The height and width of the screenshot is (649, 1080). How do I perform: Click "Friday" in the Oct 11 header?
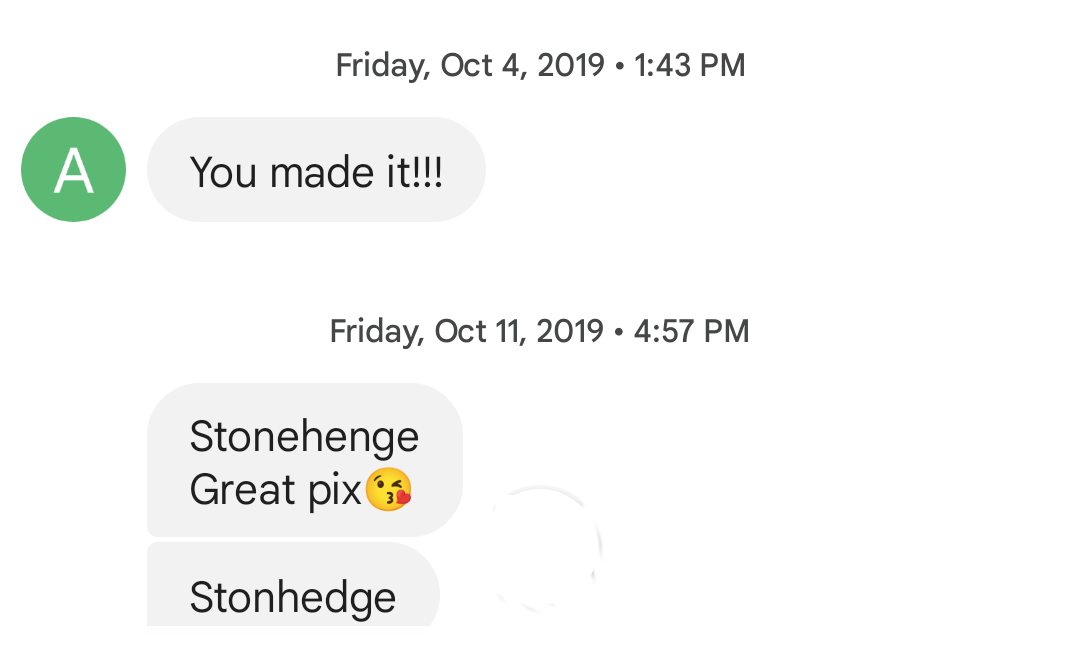(377, 331)
